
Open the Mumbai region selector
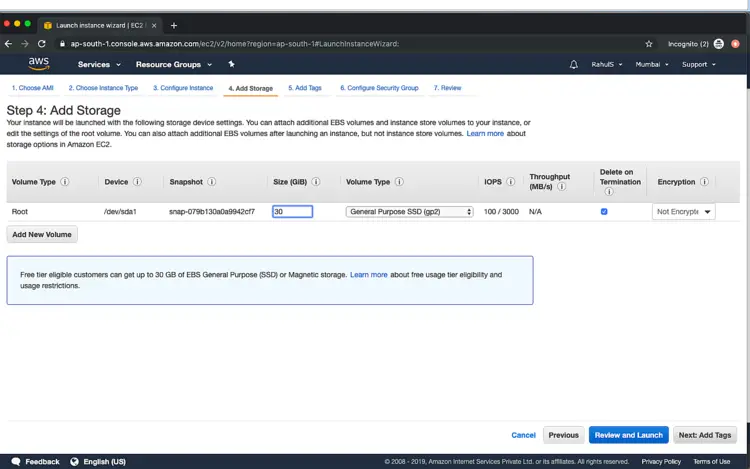[651, 65]
